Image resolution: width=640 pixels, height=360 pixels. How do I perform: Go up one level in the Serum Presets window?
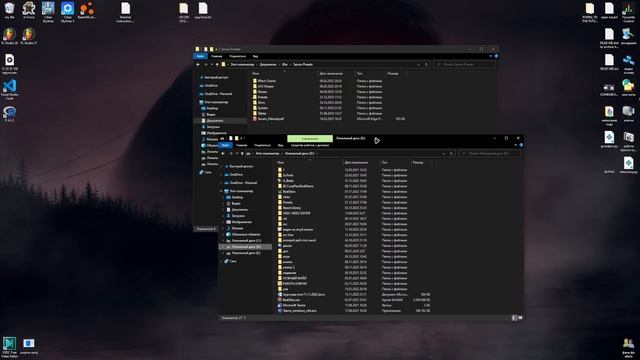[217, 64]
